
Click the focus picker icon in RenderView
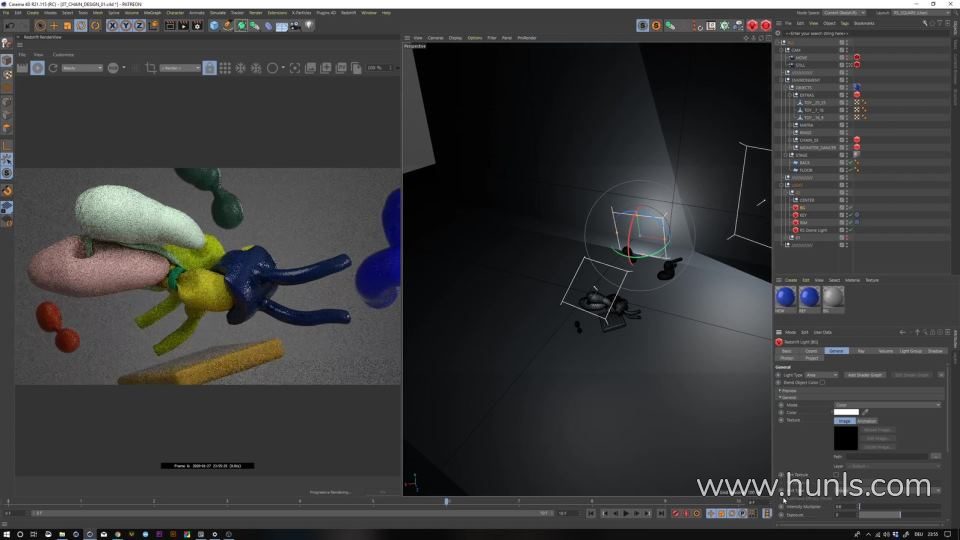click(x=295, y=68)
